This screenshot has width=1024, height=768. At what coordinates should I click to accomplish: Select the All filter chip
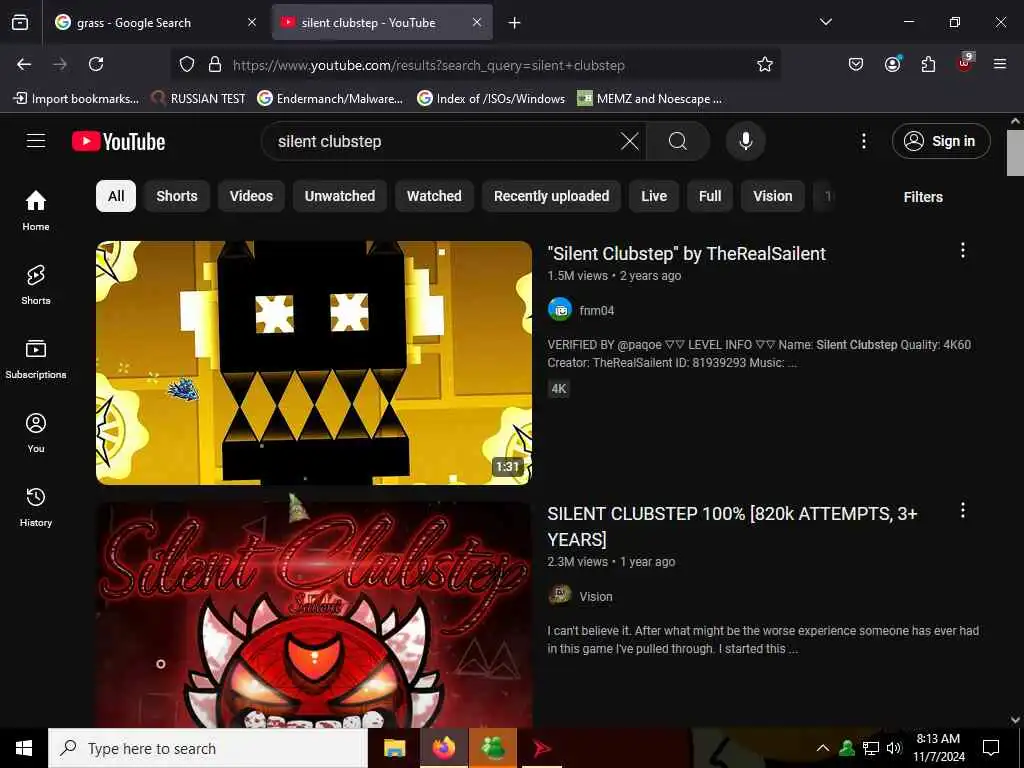116,196
